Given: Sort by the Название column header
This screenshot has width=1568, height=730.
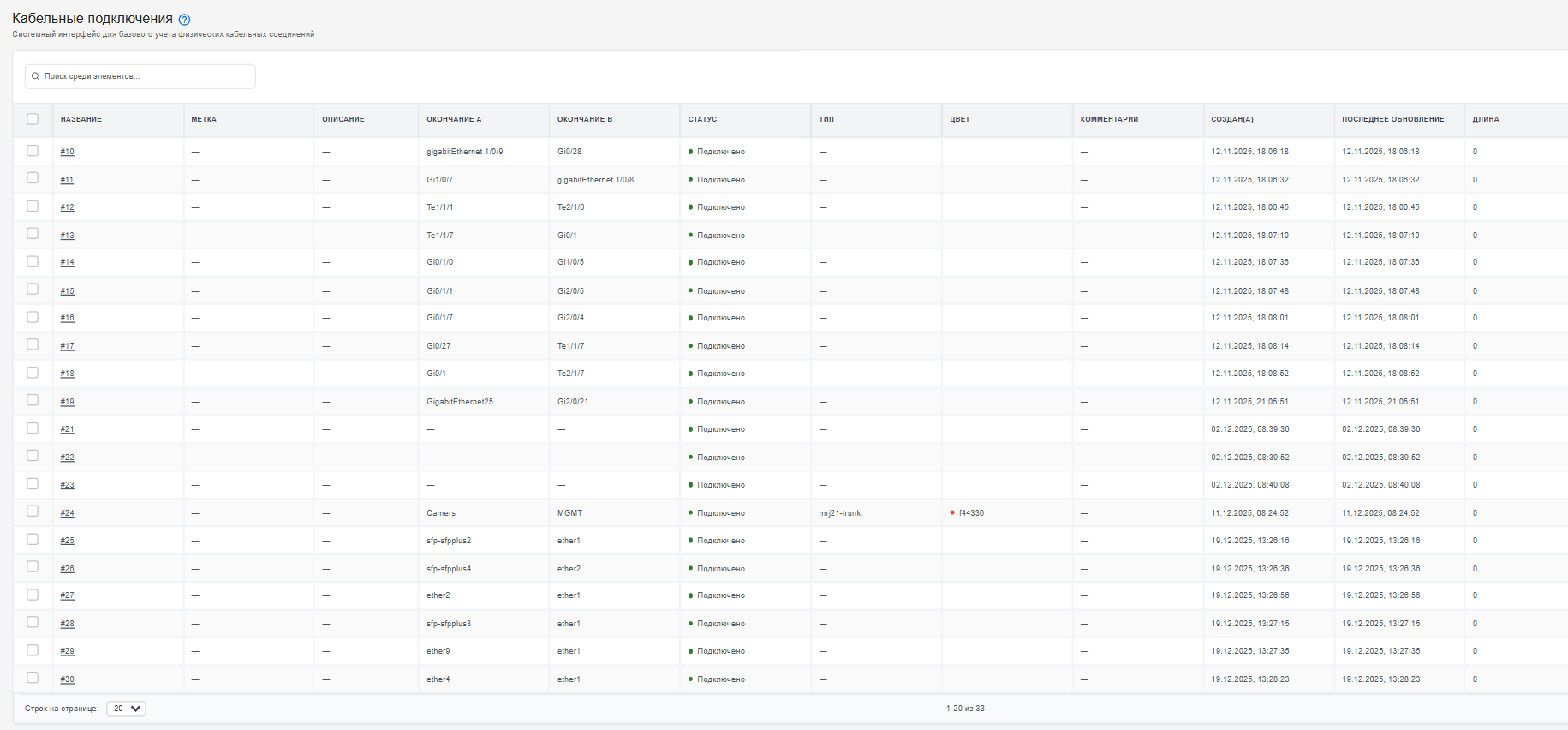Looking at the screenshot, I should pyautogui.click(x=81, y=119).
